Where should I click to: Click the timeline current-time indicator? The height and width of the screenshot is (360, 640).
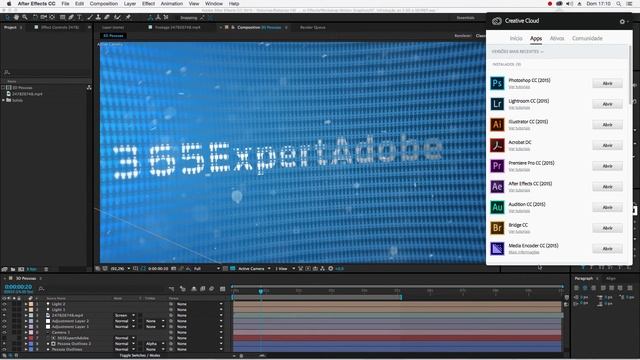(x=260, y=291)
